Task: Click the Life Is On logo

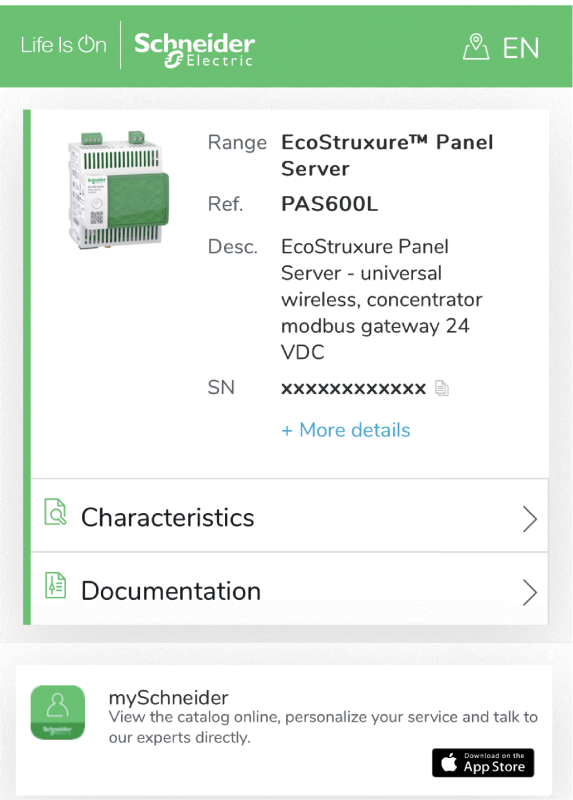Action: click(x=64, y=45)
